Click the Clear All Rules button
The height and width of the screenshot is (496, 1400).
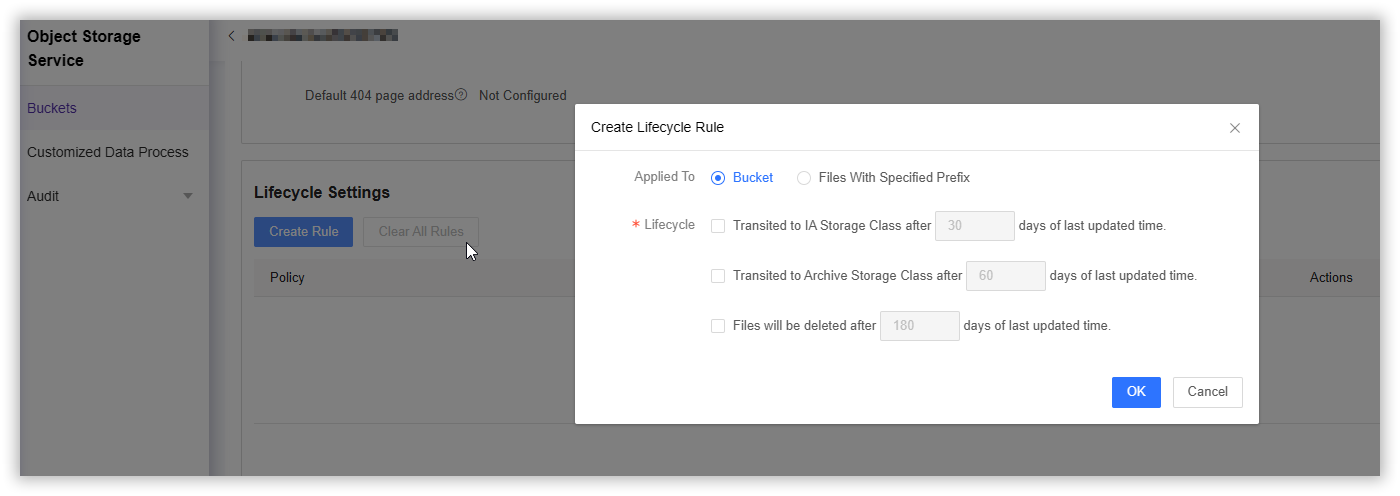pyautogui.click(x=420, y=232)
